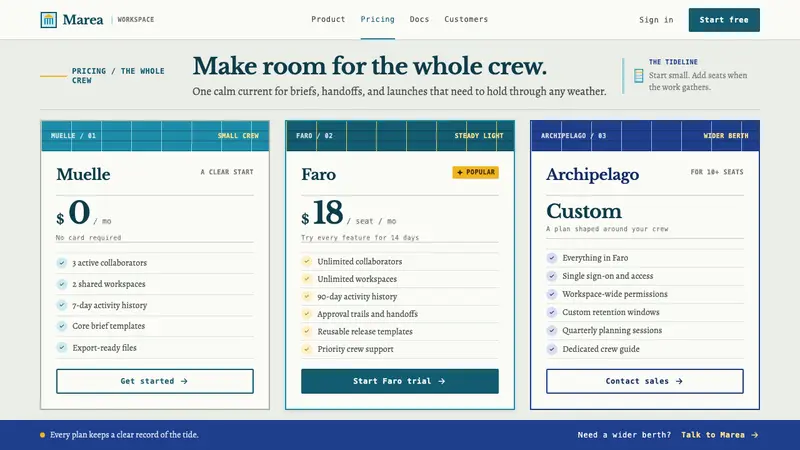The image size is (800, 450).
Task: Click 'THE TIDELINE' heading
Action: click(673, 62)
